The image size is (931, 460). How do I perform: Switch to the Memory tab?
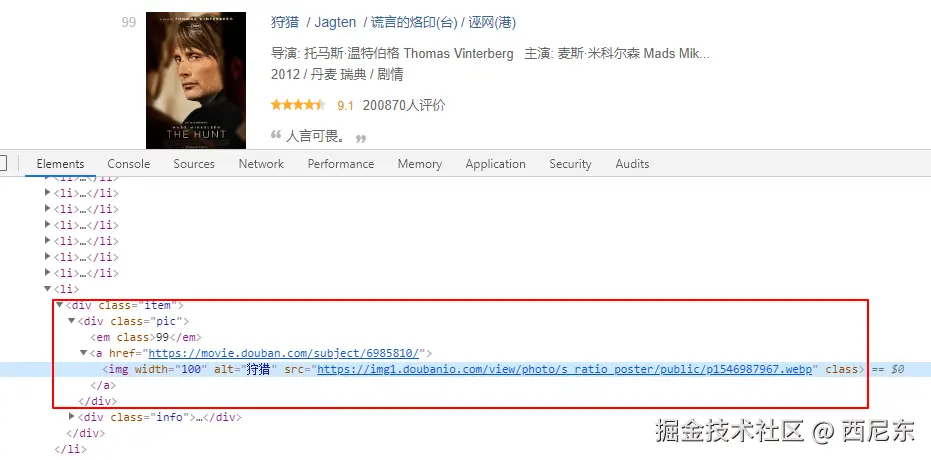pos(420,164)
